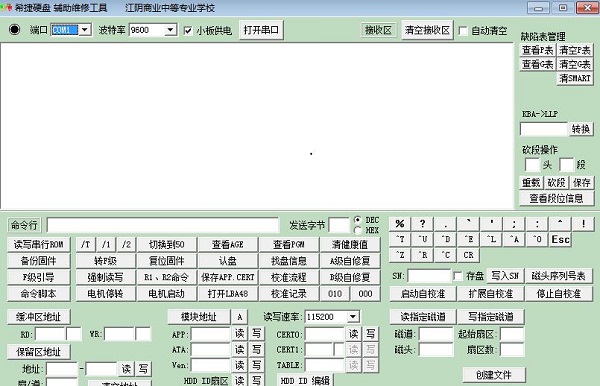Image resolution: width=600 pixels, height=386 pixels.
Task: Click the /2 level button
Action: tap(126, 244)
